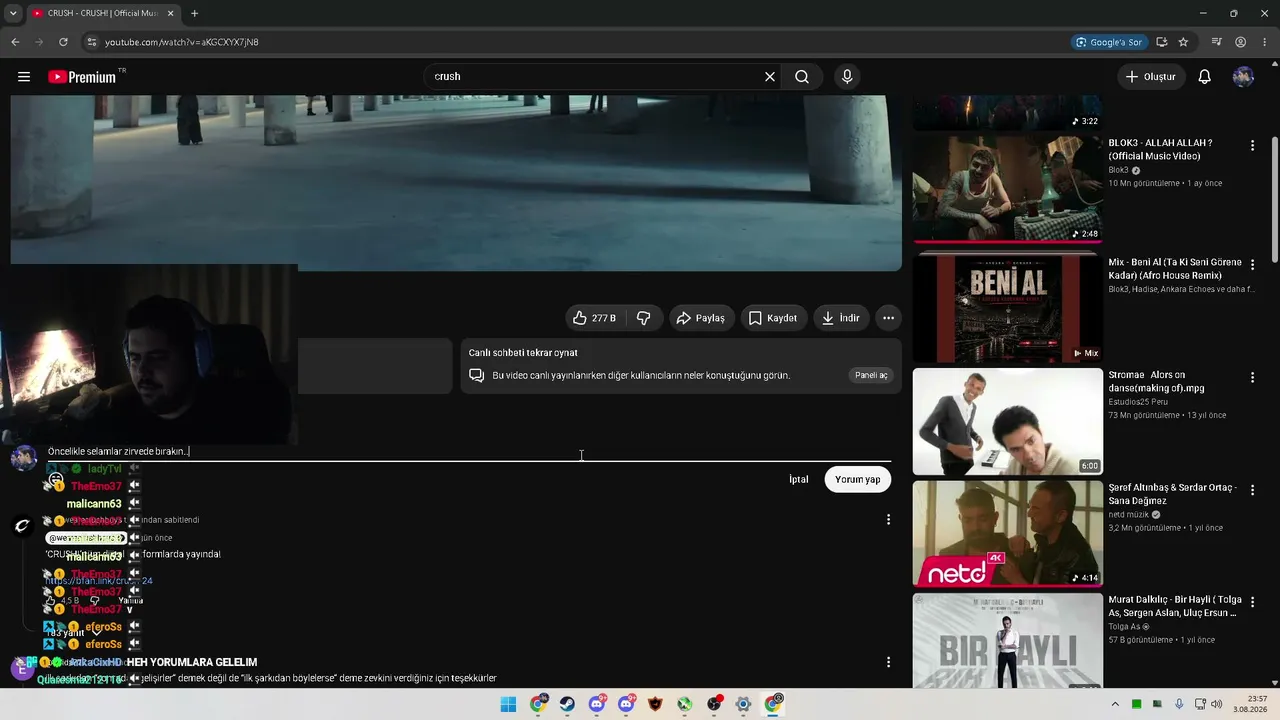This screenshot has height=720, width=1280.
Task: Open the Mix - Beni Al title link
Action: [x=1175, y=269]
